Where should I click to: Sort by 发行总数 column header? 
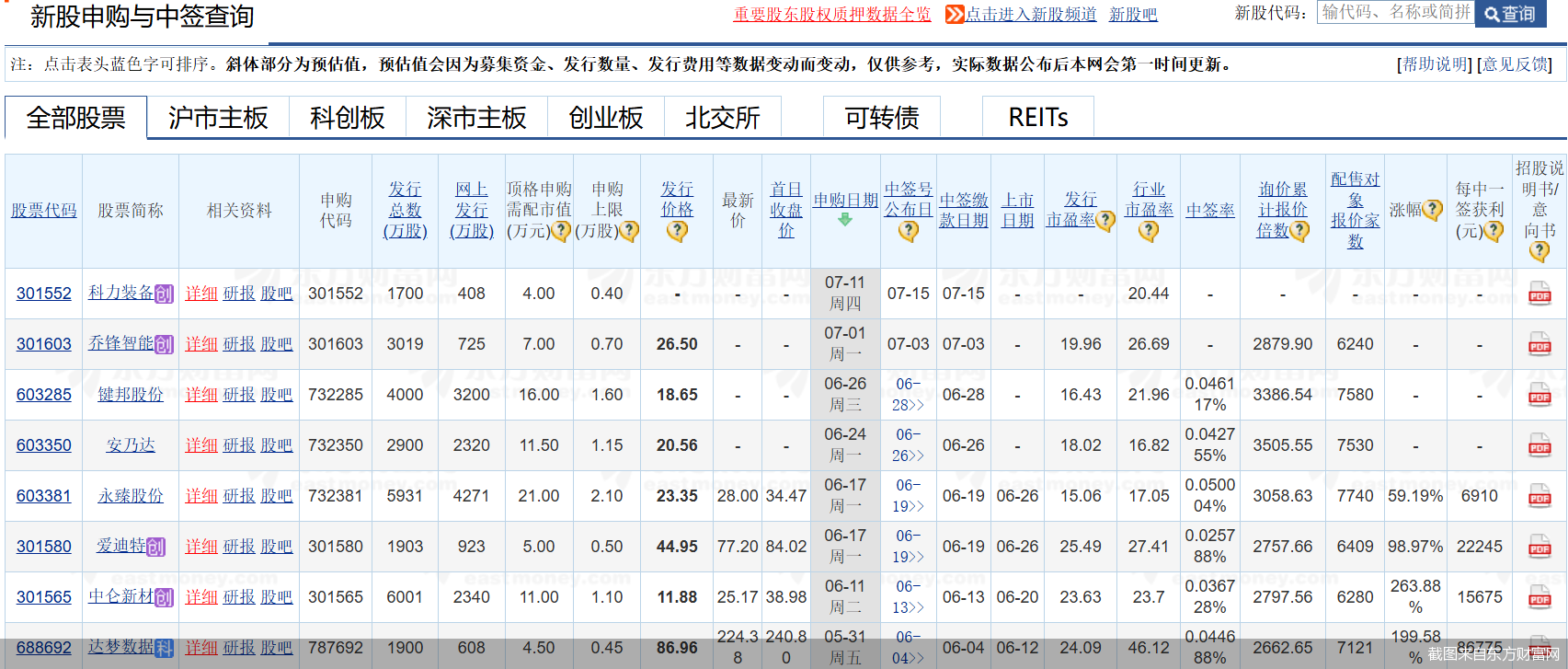[x=405, y=210]
